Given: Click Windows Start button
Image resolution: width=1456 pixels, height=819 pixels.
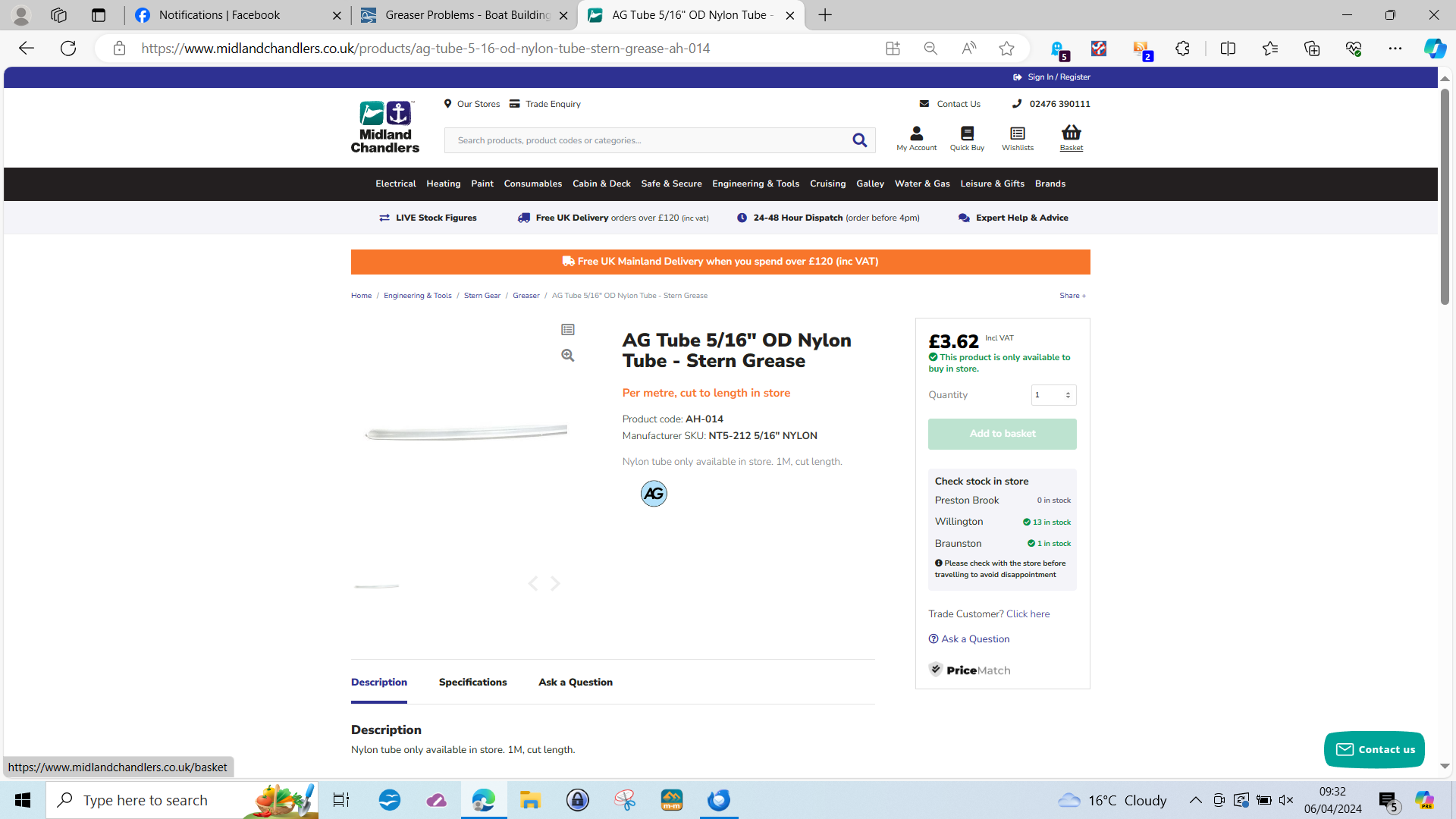Looking at the screenshot, I should point(23,800).
